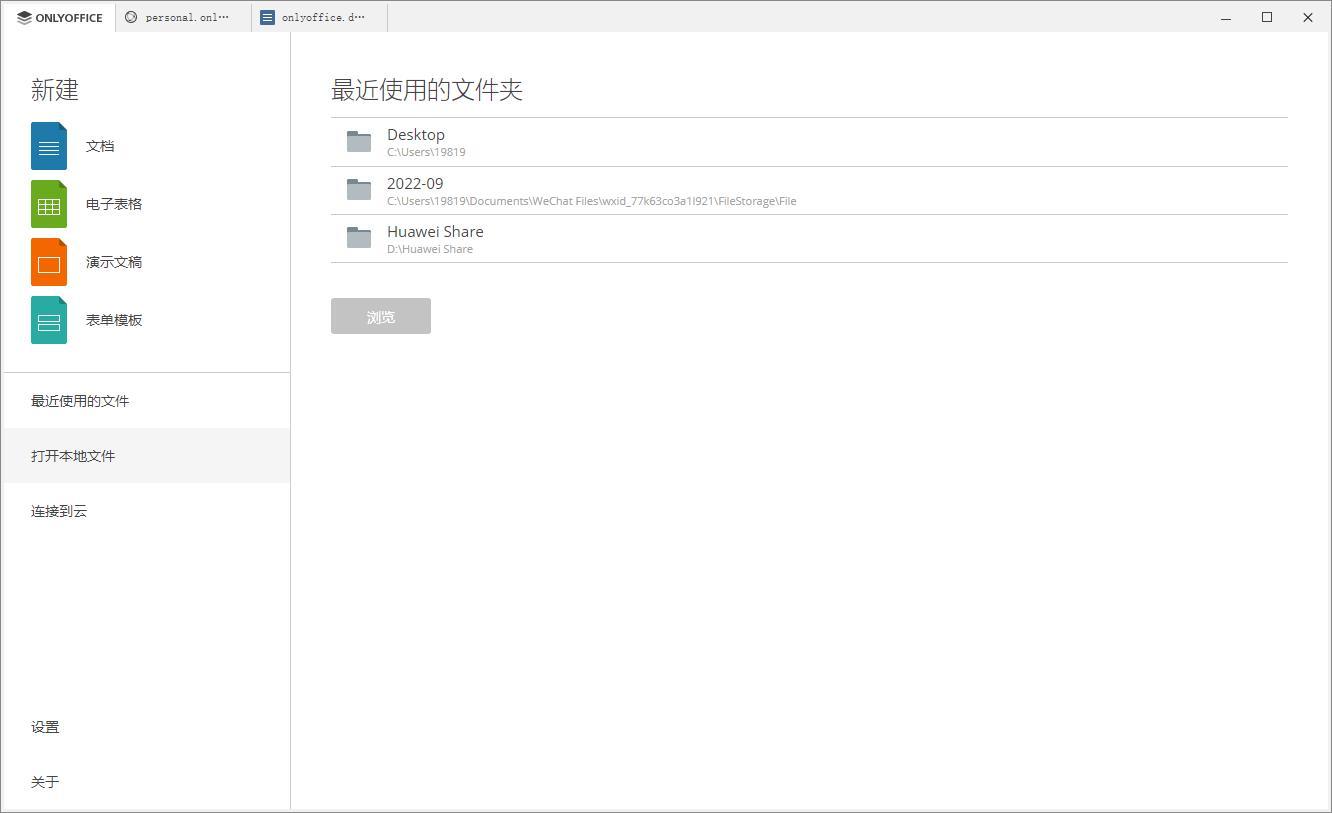Click the Huawei Share folder icon
The image size is (1332, 813).
(x=359, y=238)
